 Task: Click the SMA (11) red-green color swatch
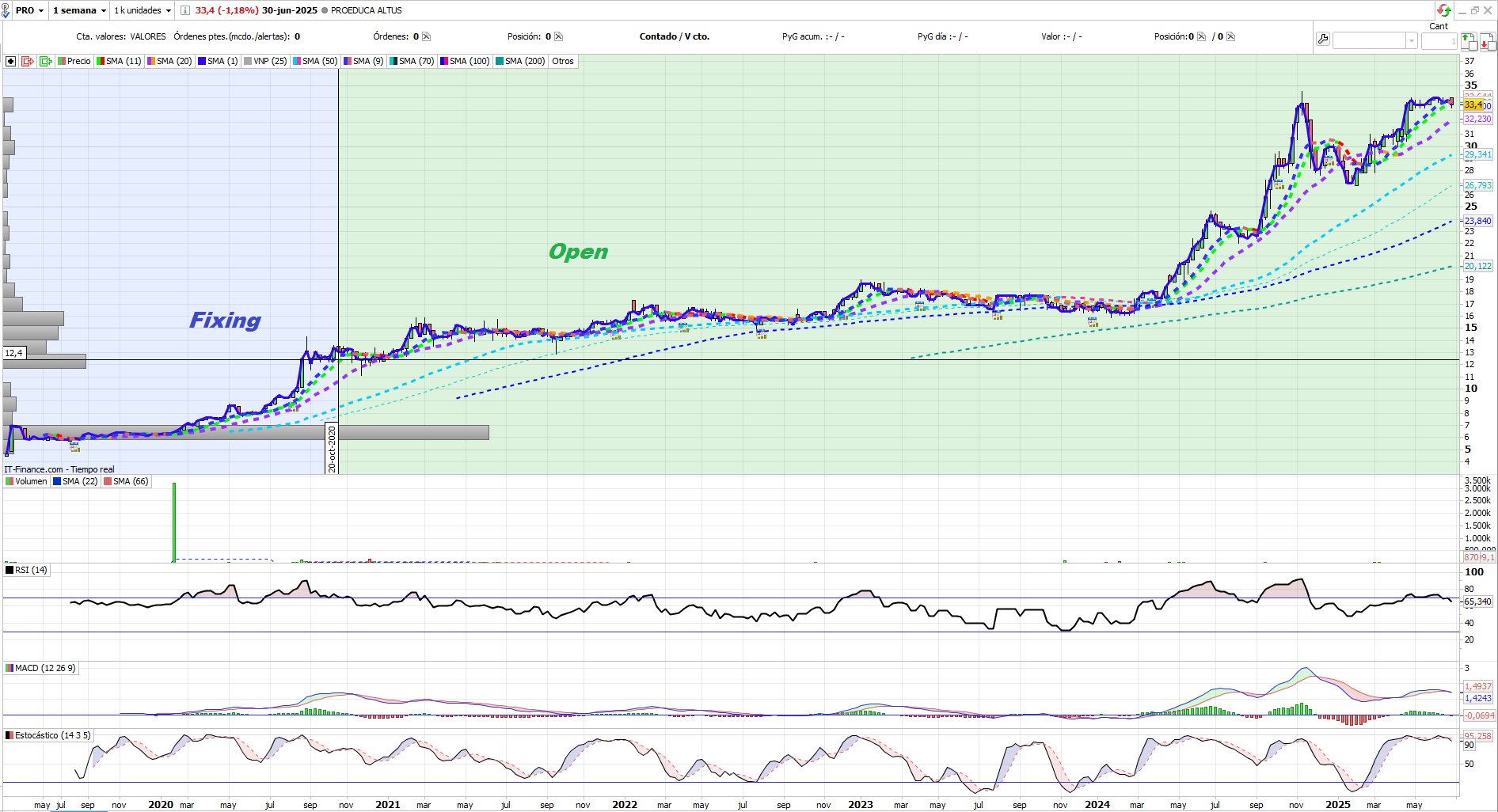pyautogui.click(x=101, y=61)
